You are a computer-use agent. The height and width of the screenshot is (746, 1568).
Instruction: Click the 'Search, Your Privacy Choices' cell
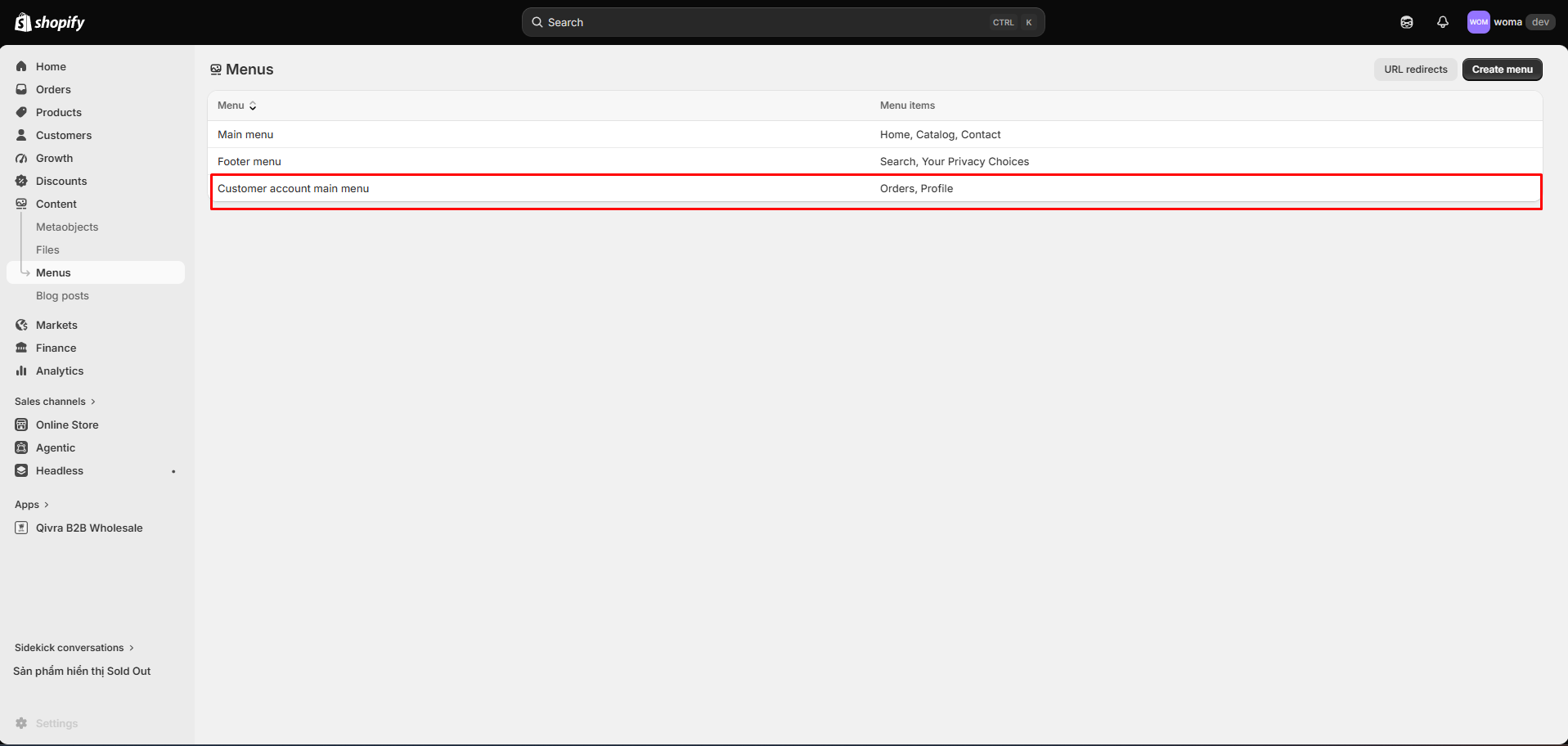[955, 161]
